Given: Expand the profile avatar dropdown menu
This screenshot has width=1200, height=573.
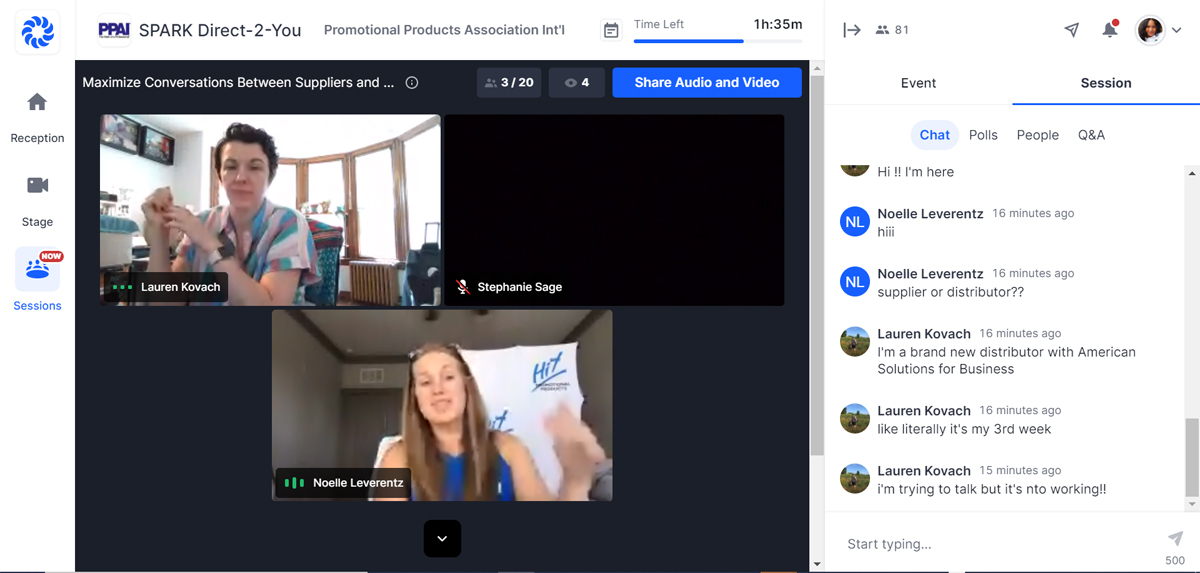Looking at the screenshot, I should pos(1159,30).
